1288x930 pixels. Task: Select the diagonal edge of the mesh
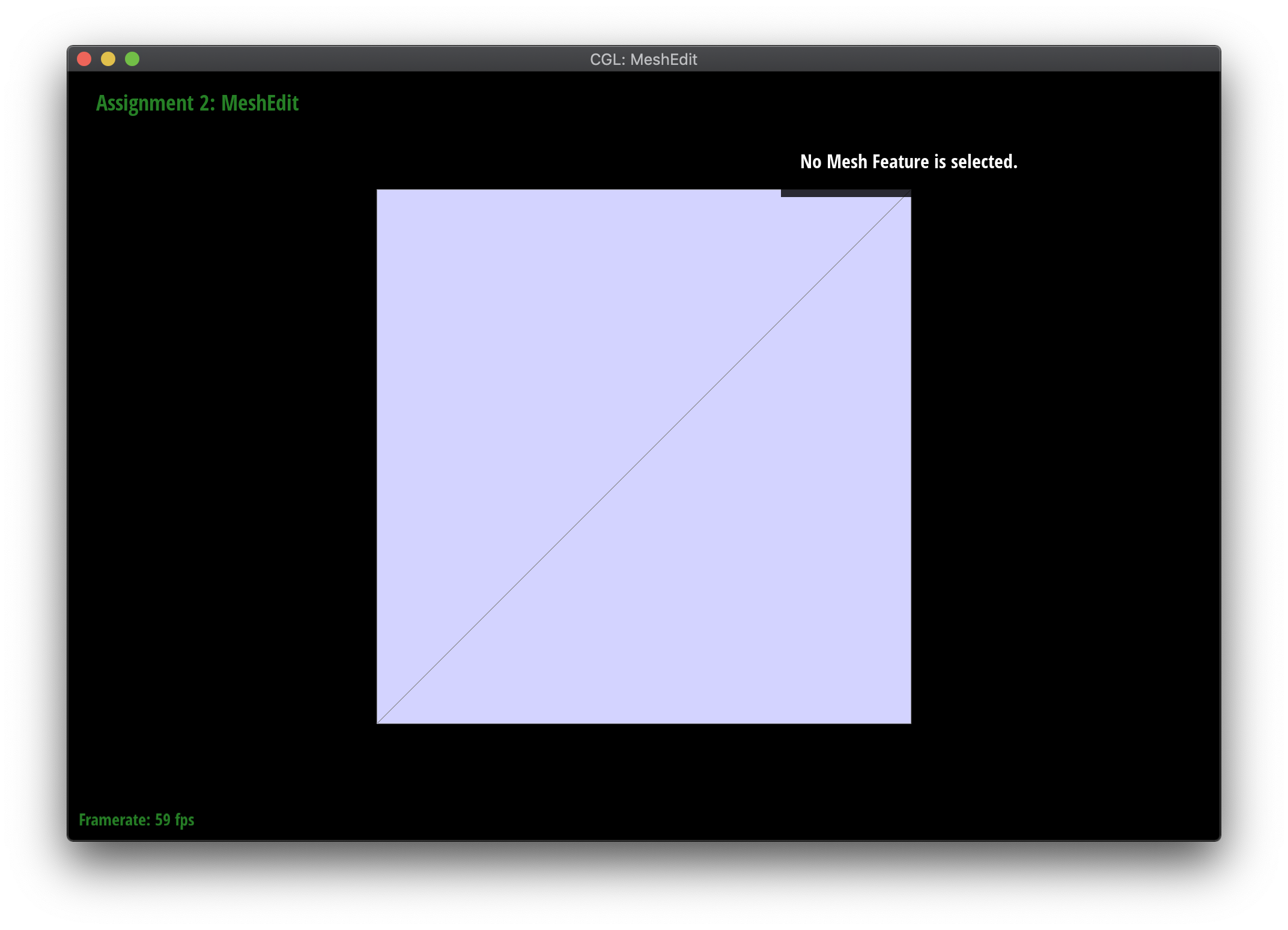[644, 457]
